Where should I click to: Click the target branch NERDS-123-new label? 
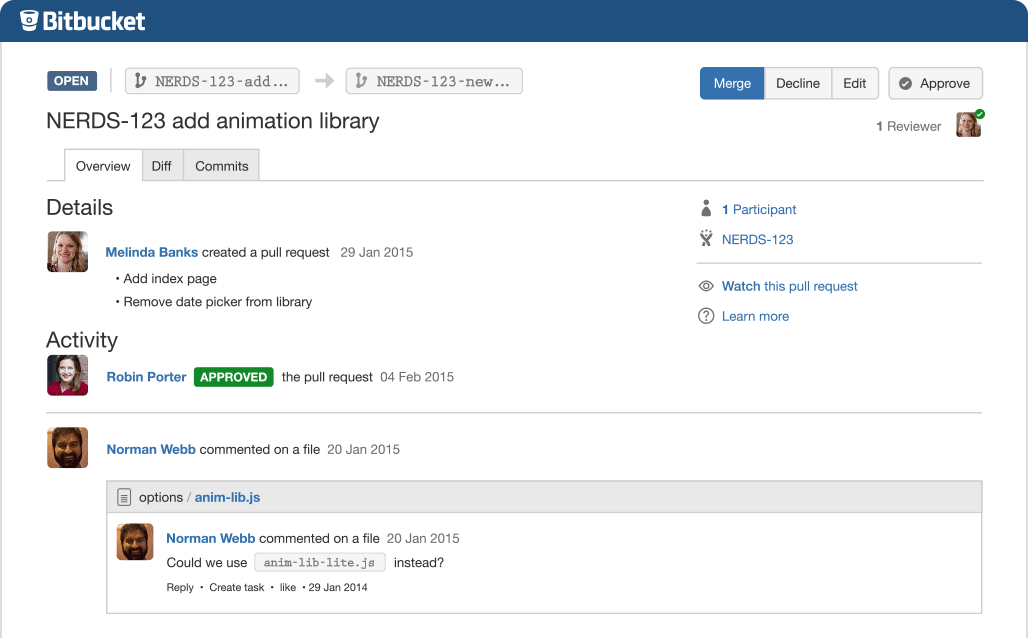pos(434,81)
